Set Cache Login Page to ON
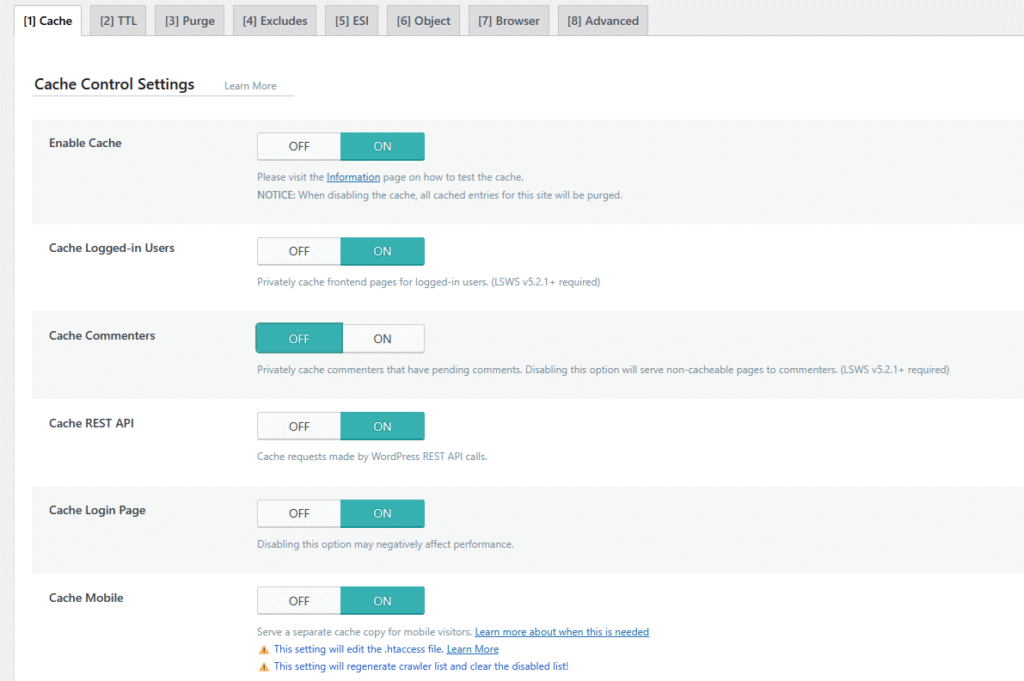The image size is (1024, 681). point(382,514)
